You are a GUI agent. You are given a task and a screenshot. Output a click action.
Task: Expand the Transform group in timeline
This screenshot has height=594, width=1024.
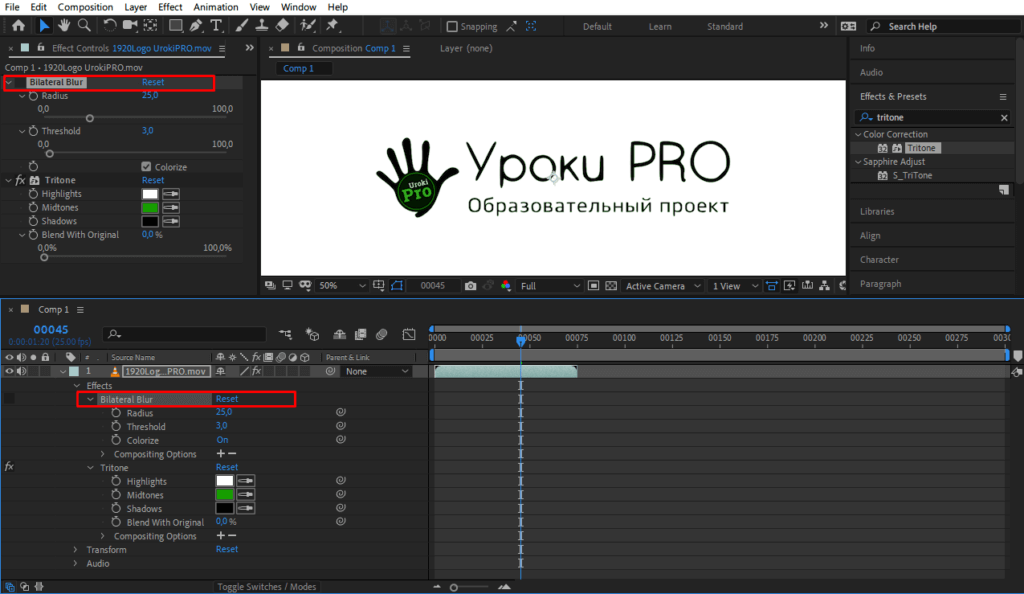click(75, 549)
